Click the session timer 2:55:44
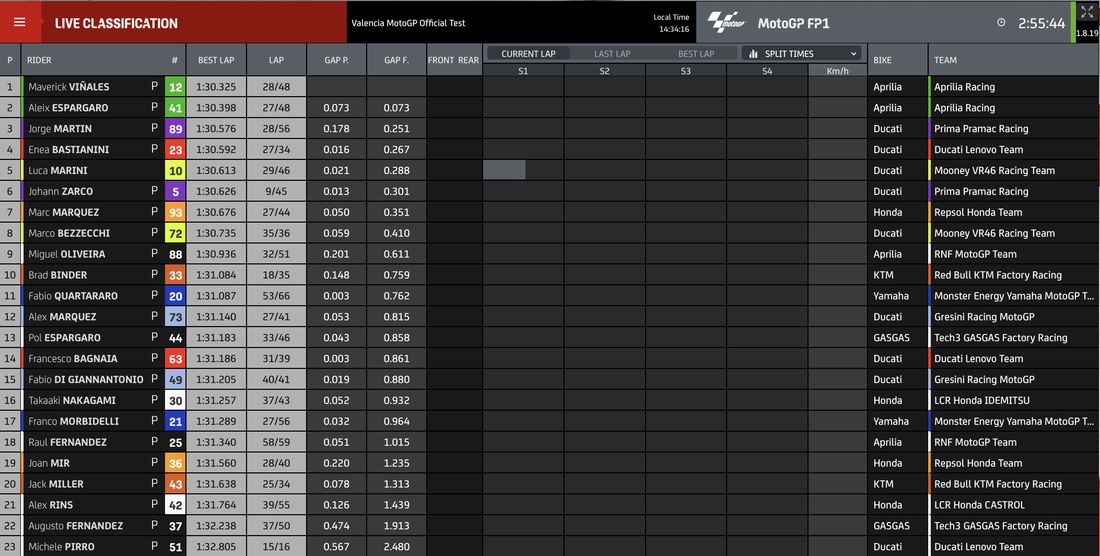The height and width of the screenshot is (556, 1100). [x=1042, y=23]
